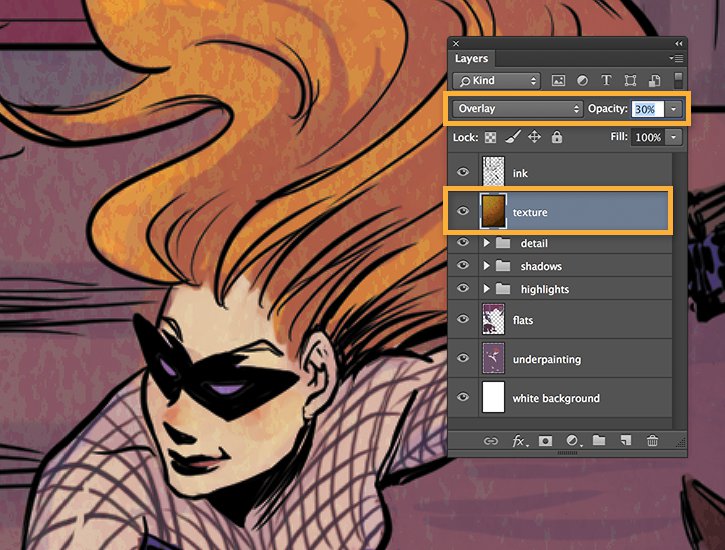The height and width of the screenshot is (550, 725).
Task: Create a new adjustment layer
Action: click(x=573, y=440)
